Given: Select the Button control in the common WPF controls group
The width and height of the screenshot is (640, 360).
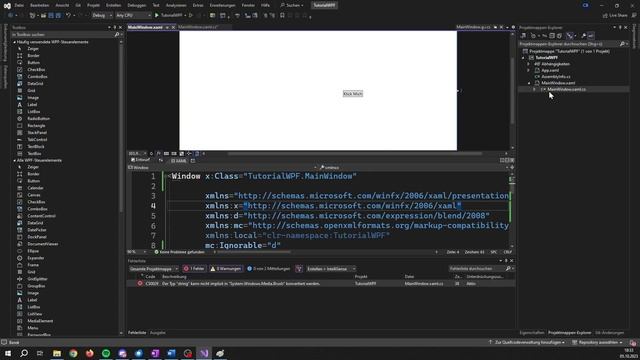Looking at the screenshot, I should pos(33,62).
